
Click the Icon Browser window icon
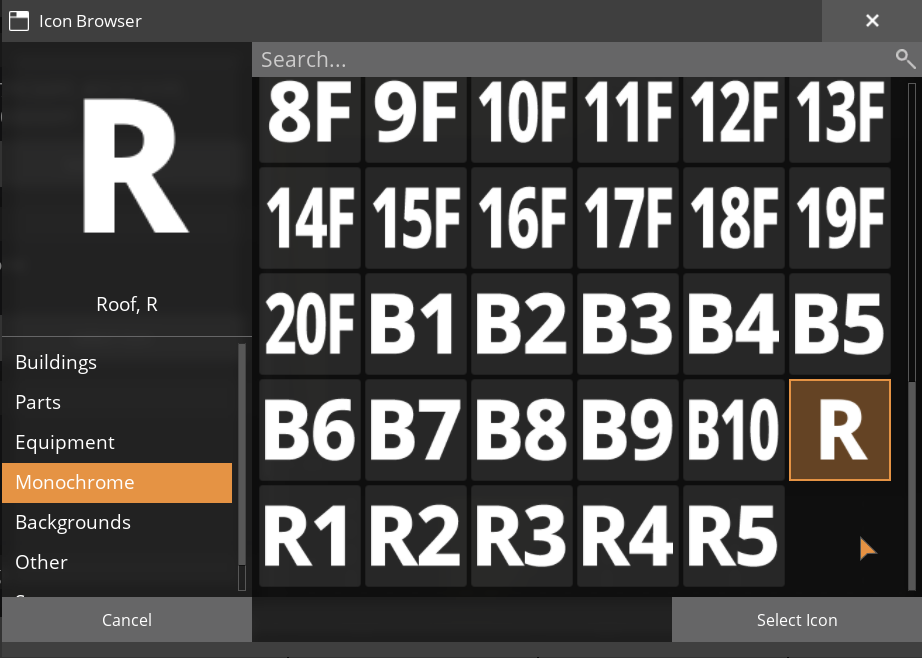pos(19,21)
